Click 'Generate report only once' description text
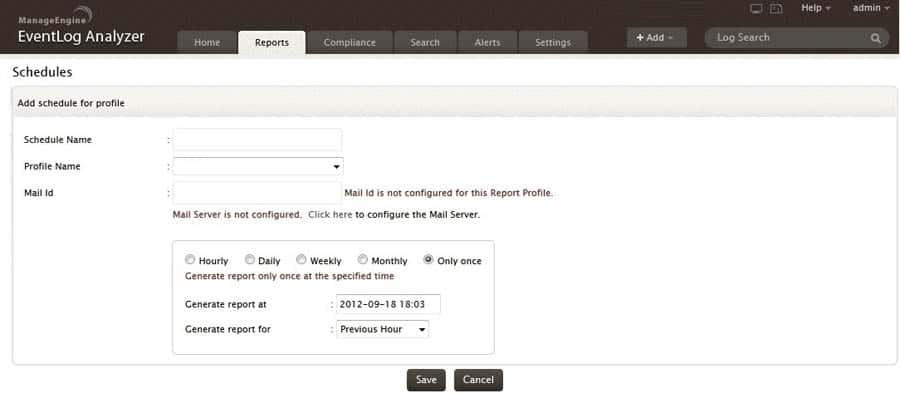 [x=289, y=276]
